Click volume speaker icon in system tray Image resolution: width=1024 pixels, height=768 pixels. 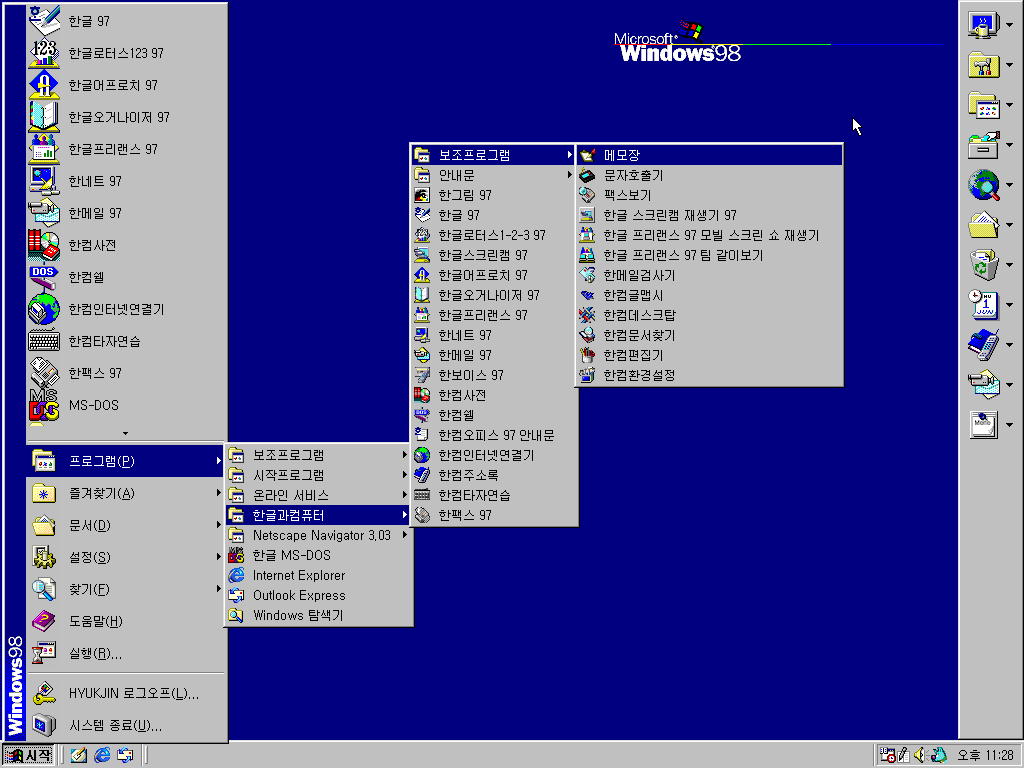pyautogui.click(x=920, y=755)
